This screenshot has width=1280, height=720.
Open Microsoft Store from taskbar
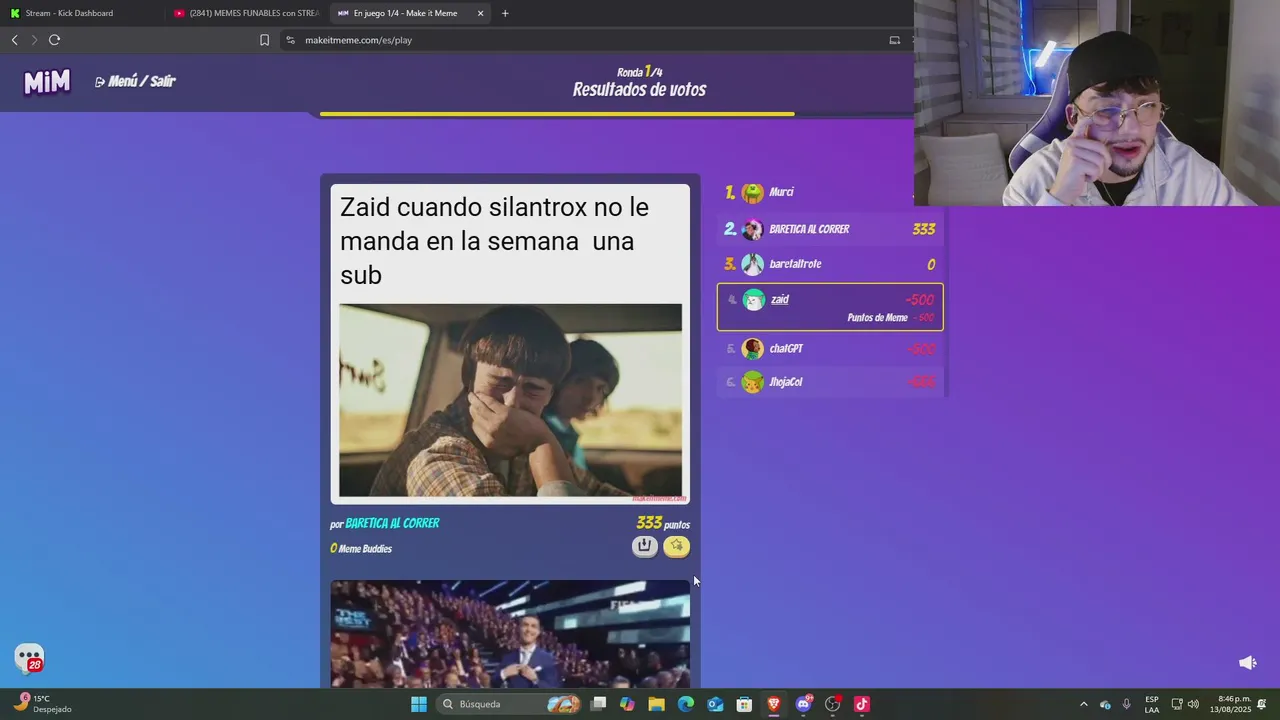(x=744, y=704)
